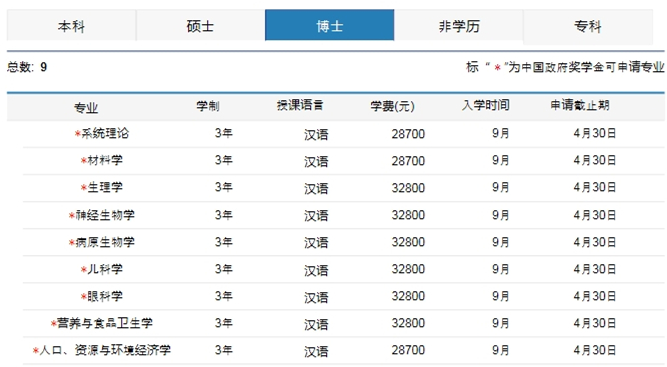Click 9月 in the 生理学 row
Viewport: 667px width, 367px height.
(x=501, y=187)
